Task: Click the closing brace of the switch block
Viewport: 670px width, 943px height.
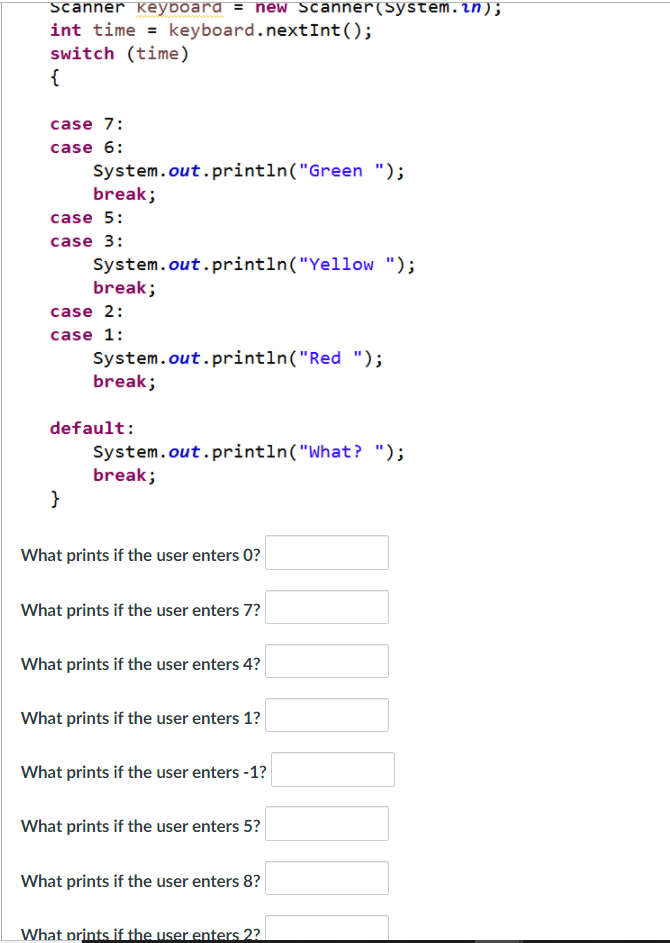Action: pyautogui.click(x=56, y=499)
